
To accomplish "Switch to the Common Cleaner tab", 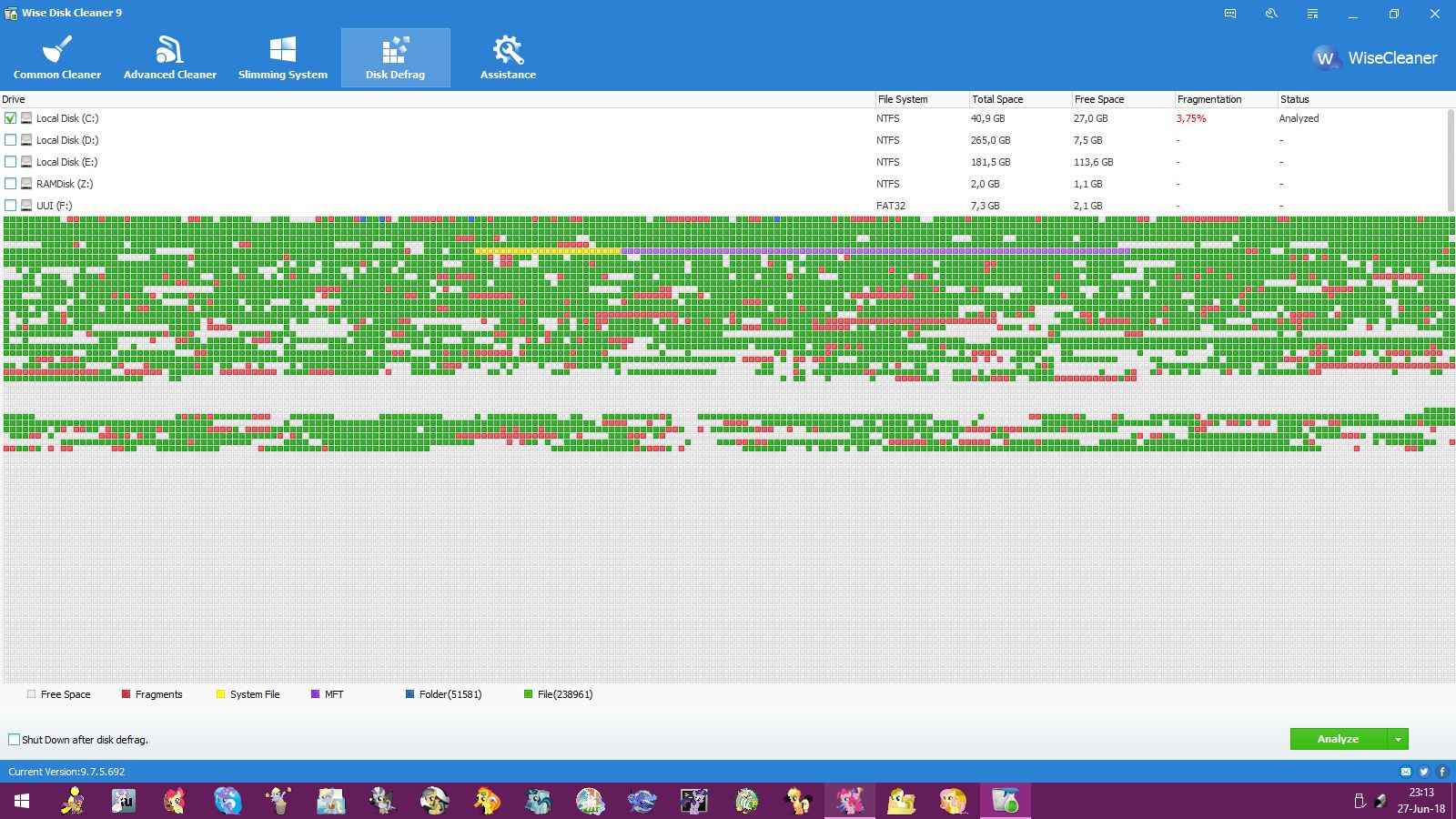I will [57, 57].
